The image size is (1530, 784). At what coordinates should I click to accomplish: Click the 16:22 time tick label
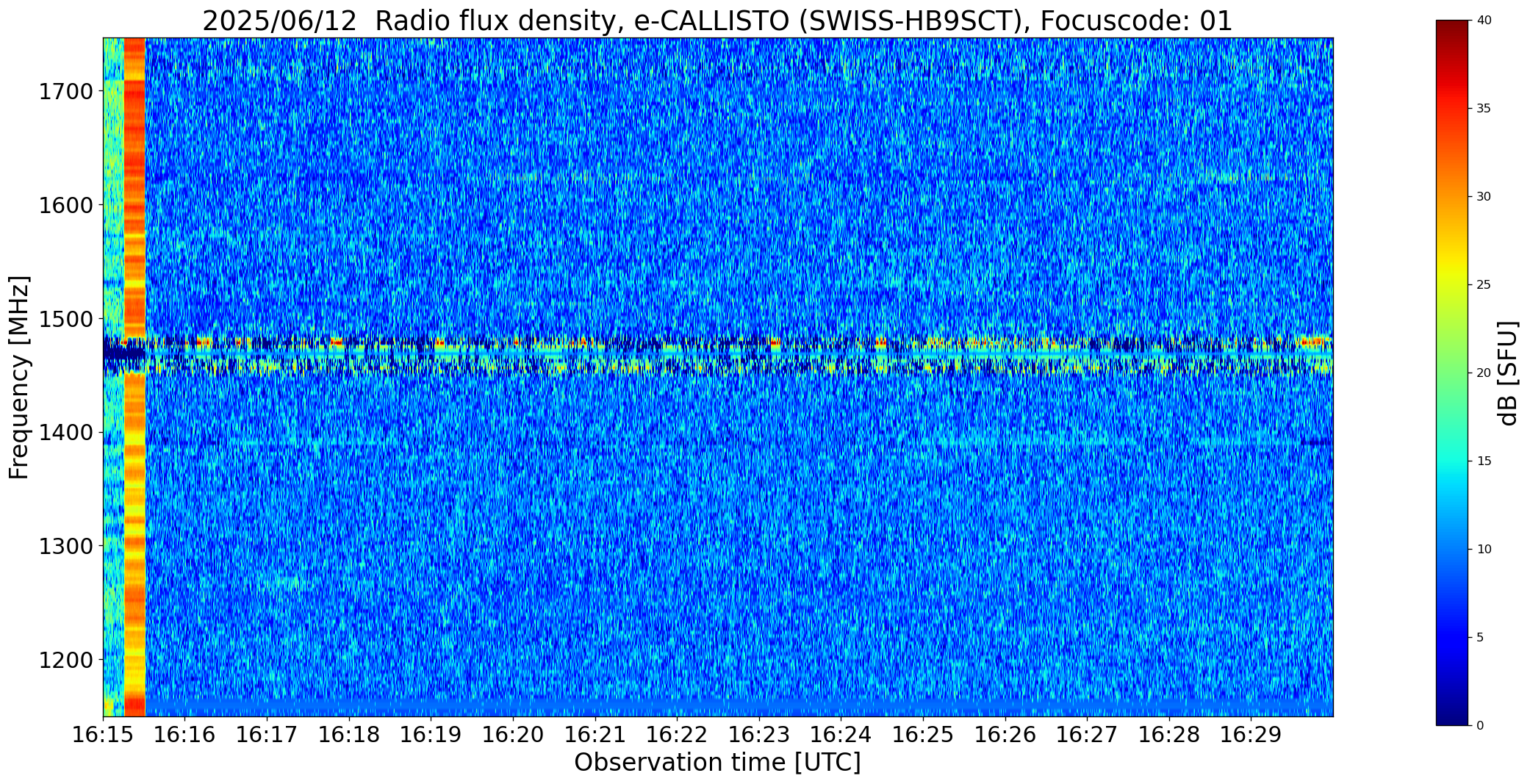pos(677,735)
